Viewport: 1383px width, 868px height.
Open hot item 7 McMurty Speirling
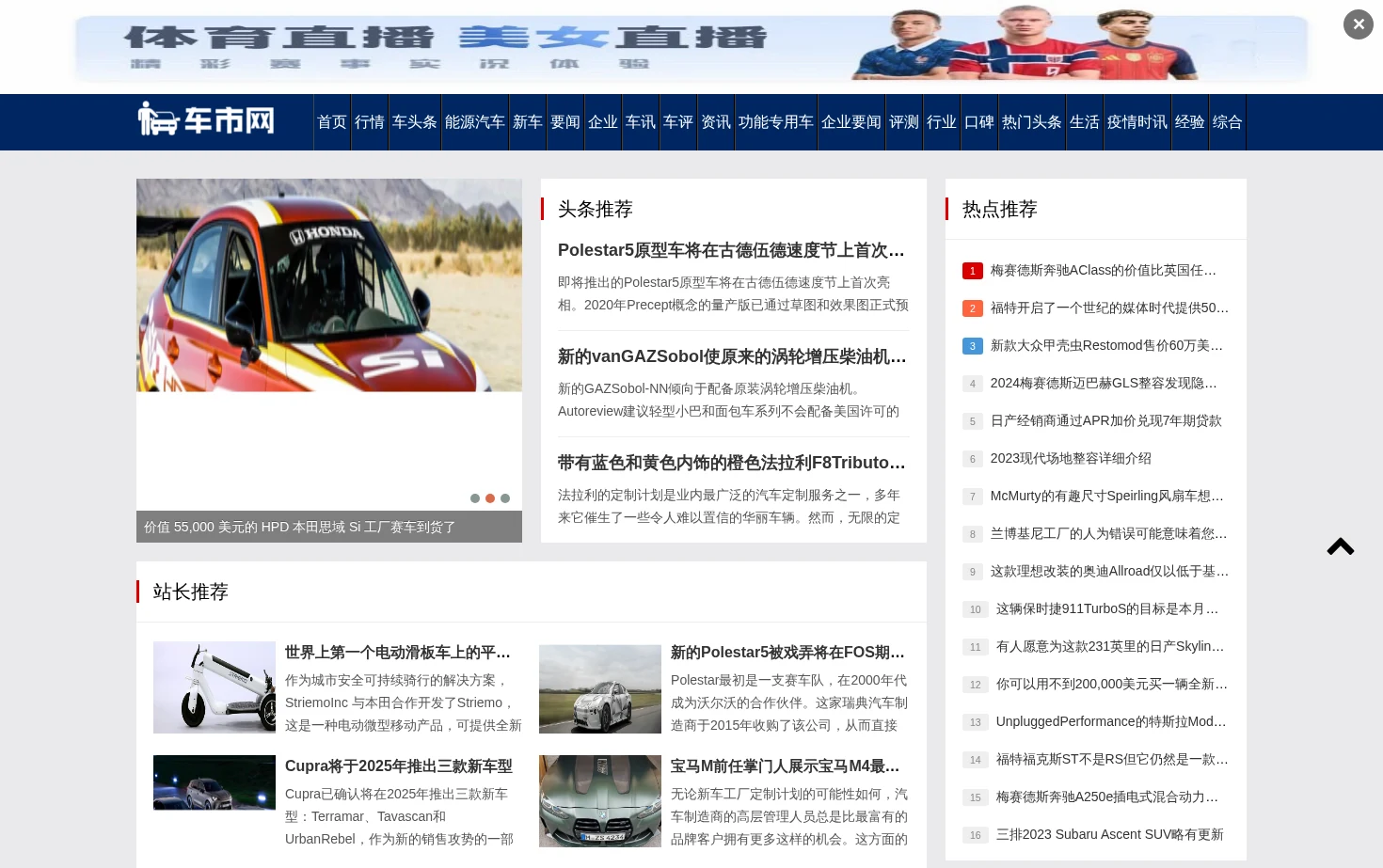1107,496
